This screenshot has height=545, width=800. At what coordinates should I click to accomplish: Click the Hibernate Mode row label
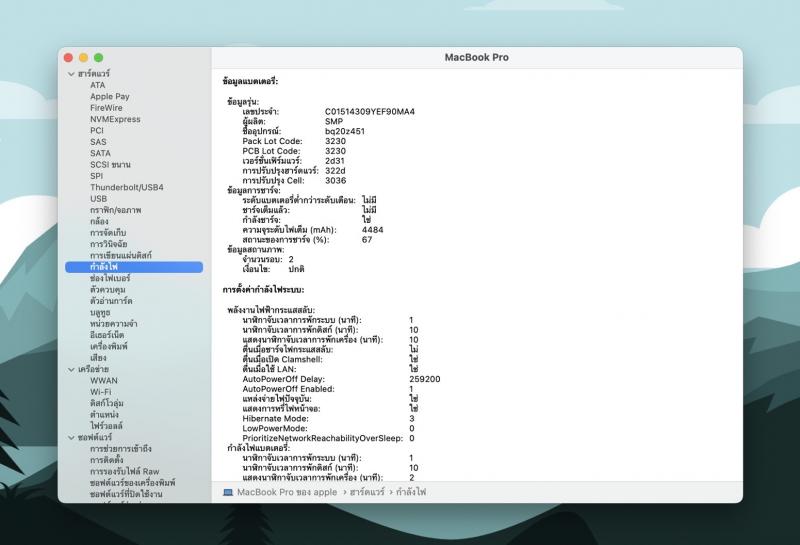pyautogui.click(x=276, y=418)
